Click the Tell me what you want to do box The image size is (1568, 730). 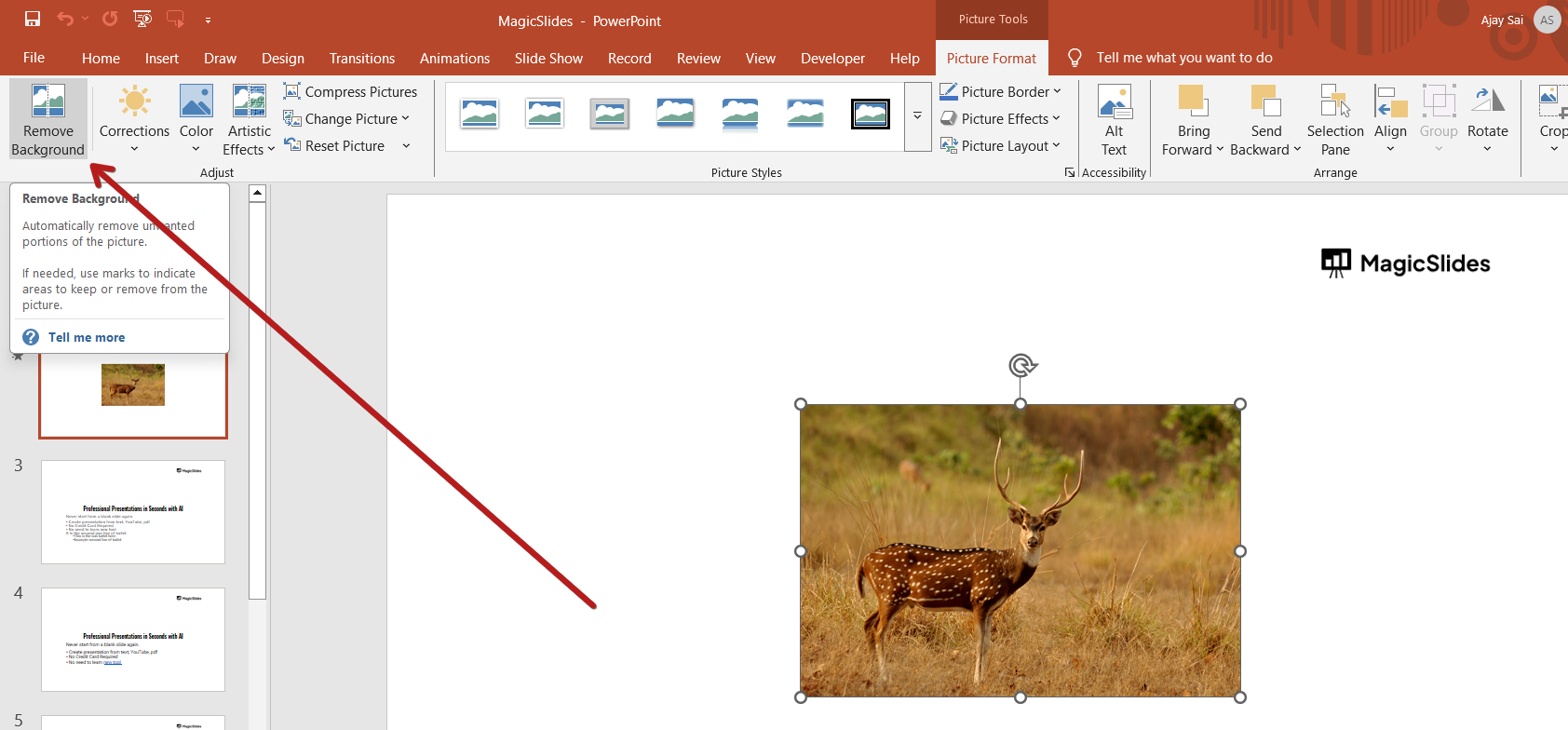pos(1184,58)
